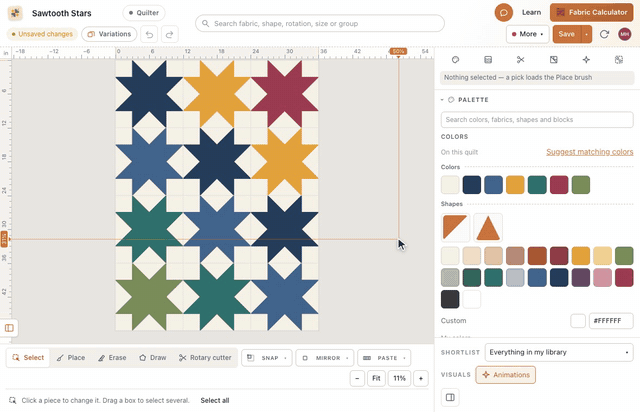This screenshot has height=412, width=640.
Task: Open the 11% zoom level menu
Action: [x=399, y=379]
